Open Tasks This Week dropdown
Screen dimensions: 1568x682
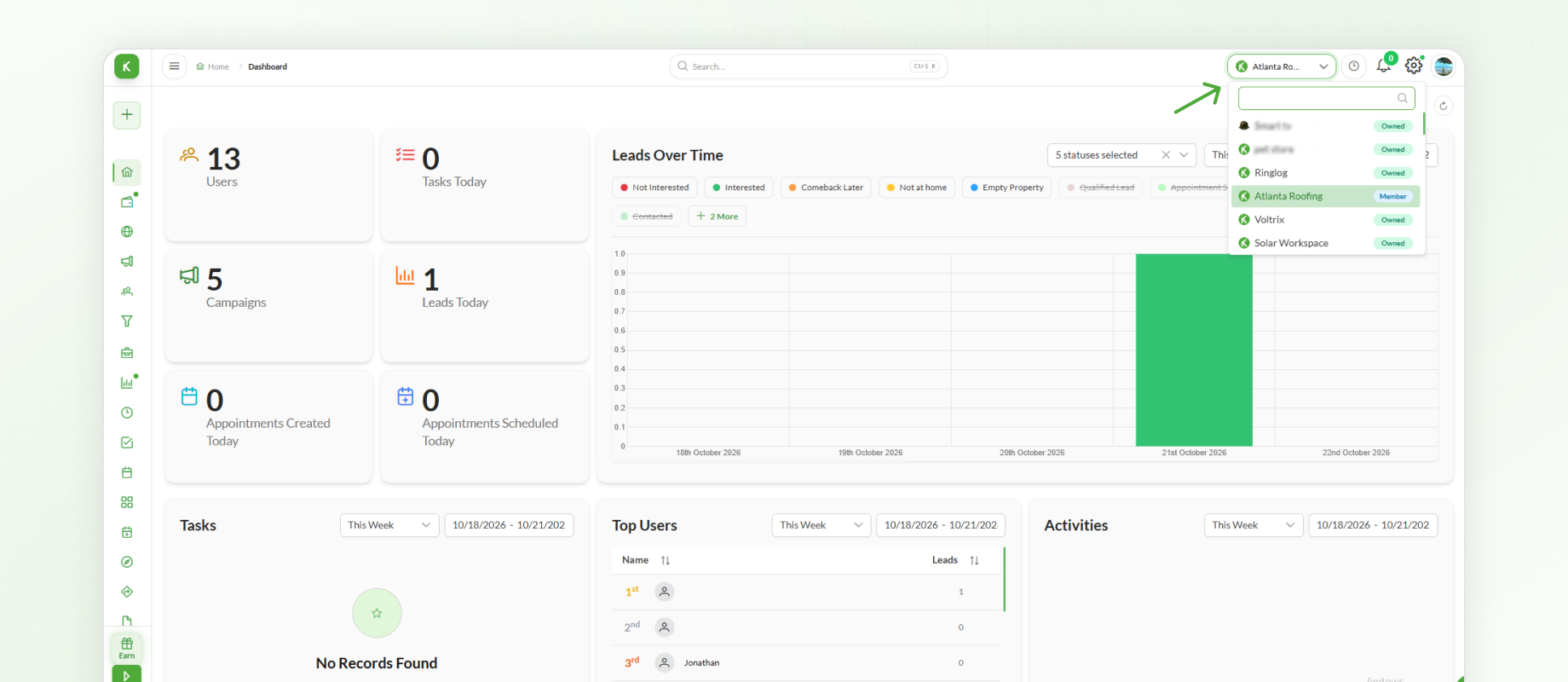pyautogui.click(x=389, y=525)
